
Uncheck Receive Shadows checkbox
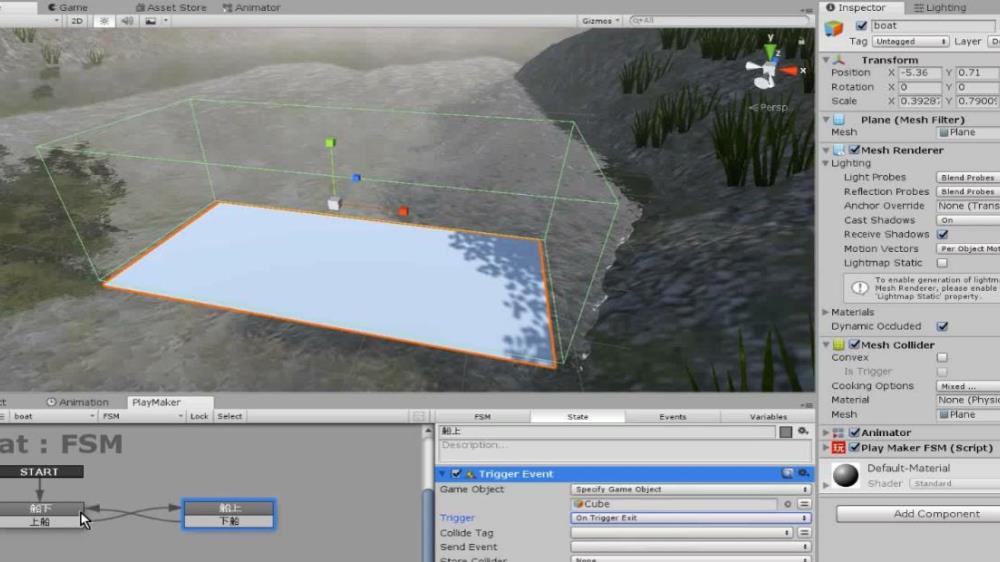click(x=942, y=234)
